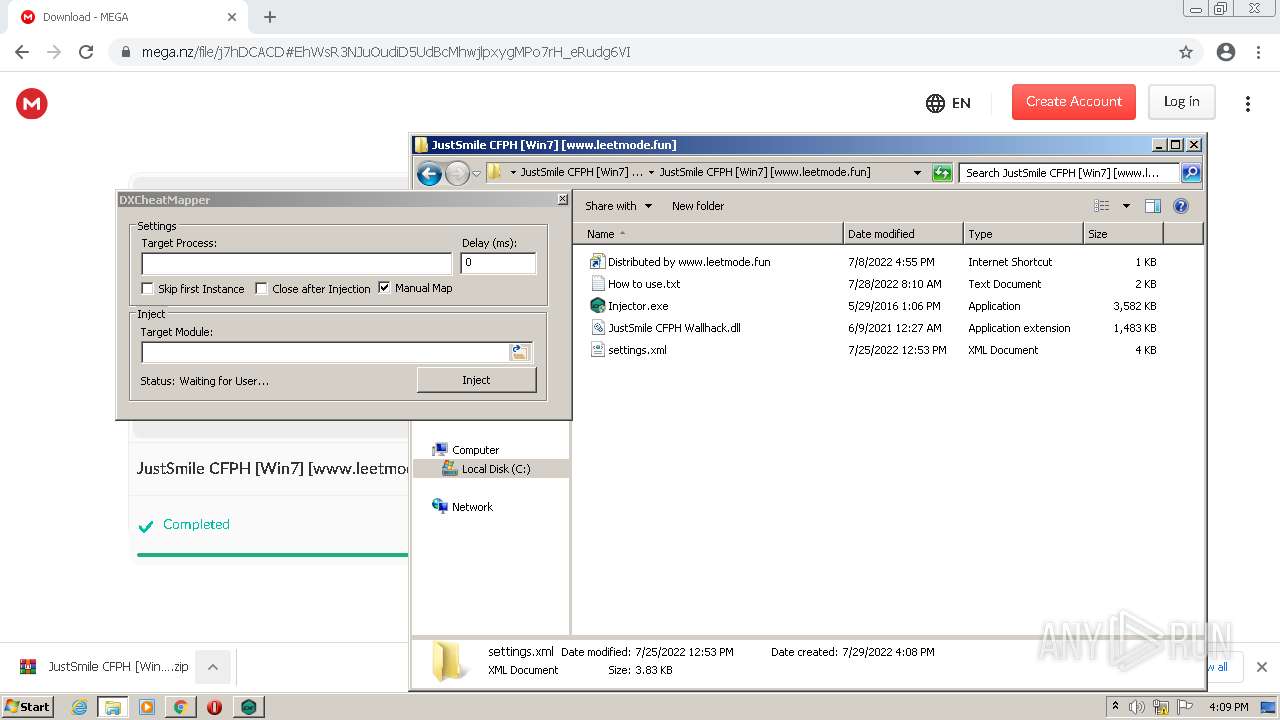Open the views dropdown arrow
Image resolution: width=1280 pixels, height=720 pixels.
pyautogui.click(x=1126, y=206)
